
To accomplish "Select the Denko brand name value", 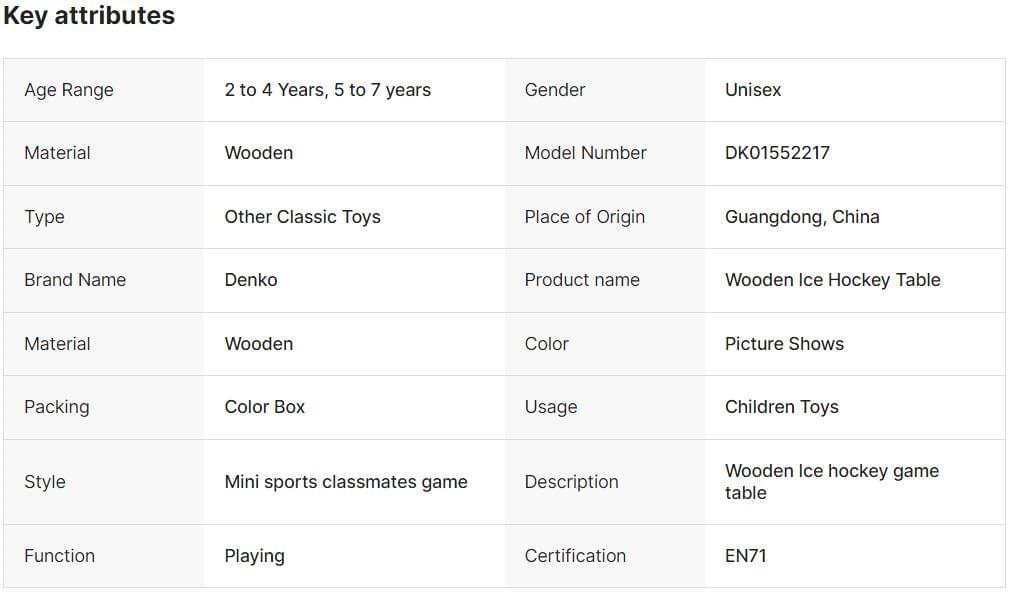I will coord(251,280).
